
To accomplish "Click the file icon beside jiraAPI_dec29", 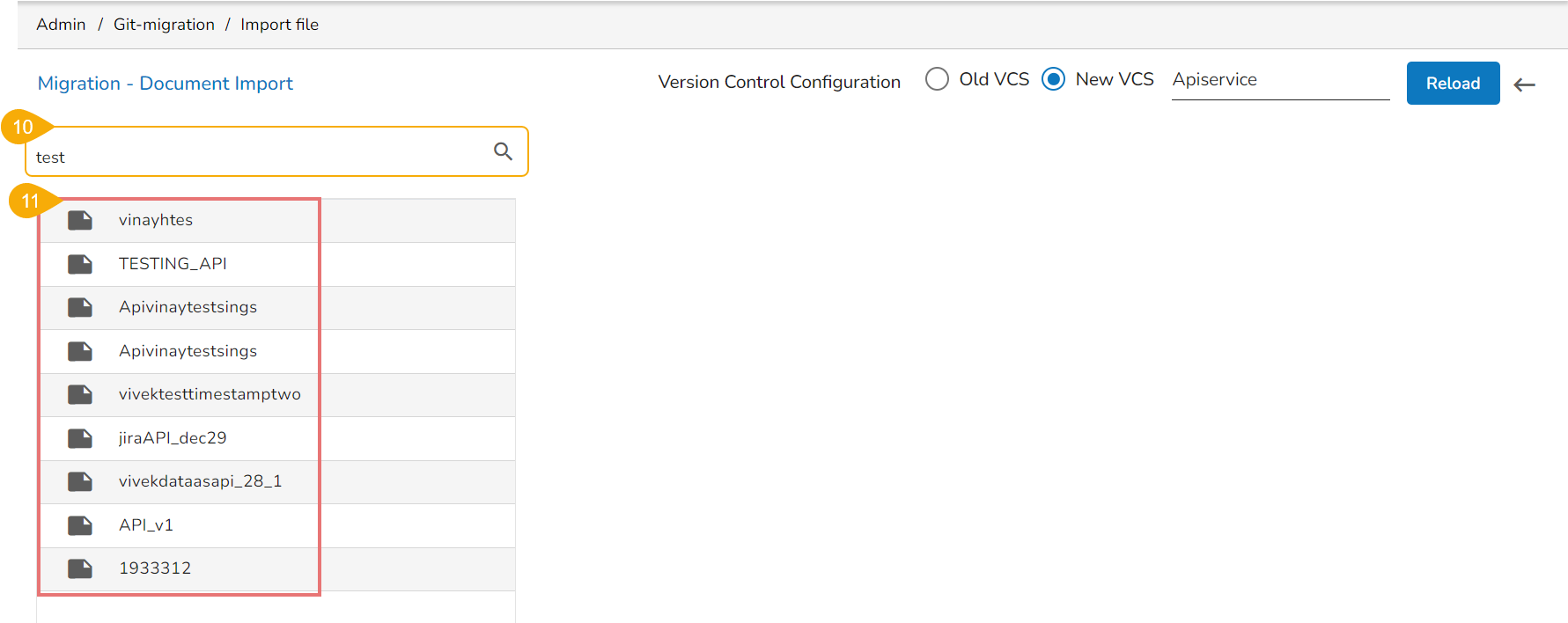I will click(x=80, y=438).
